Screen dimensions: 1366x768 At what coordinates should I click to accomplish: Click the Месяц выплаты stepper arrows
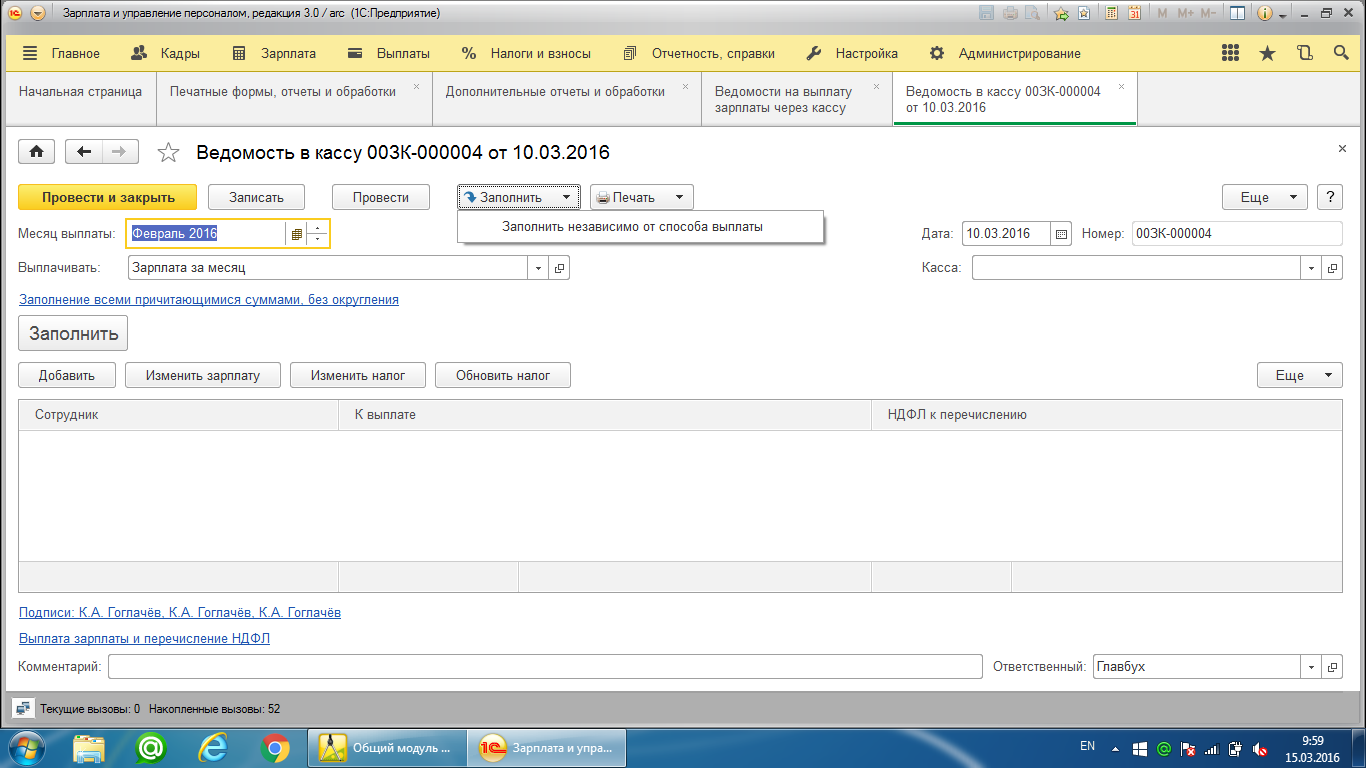pyautogui.click(x=318, y=234)
